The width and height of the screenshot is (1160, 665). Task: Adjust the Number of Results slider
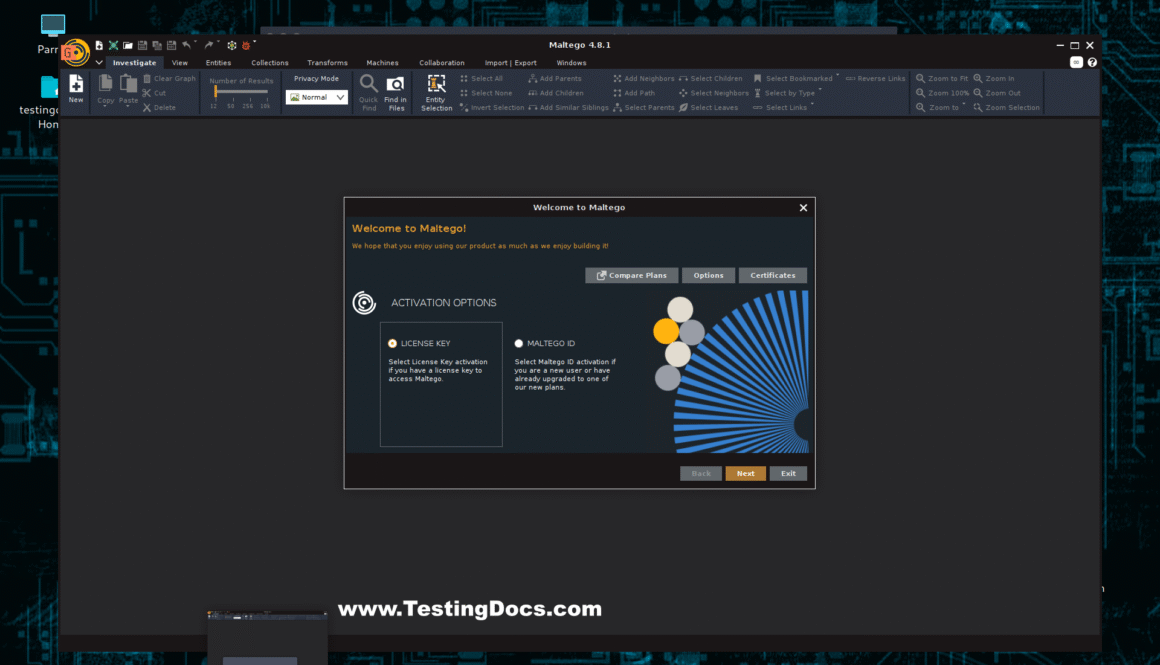click(x=216, y=92)
